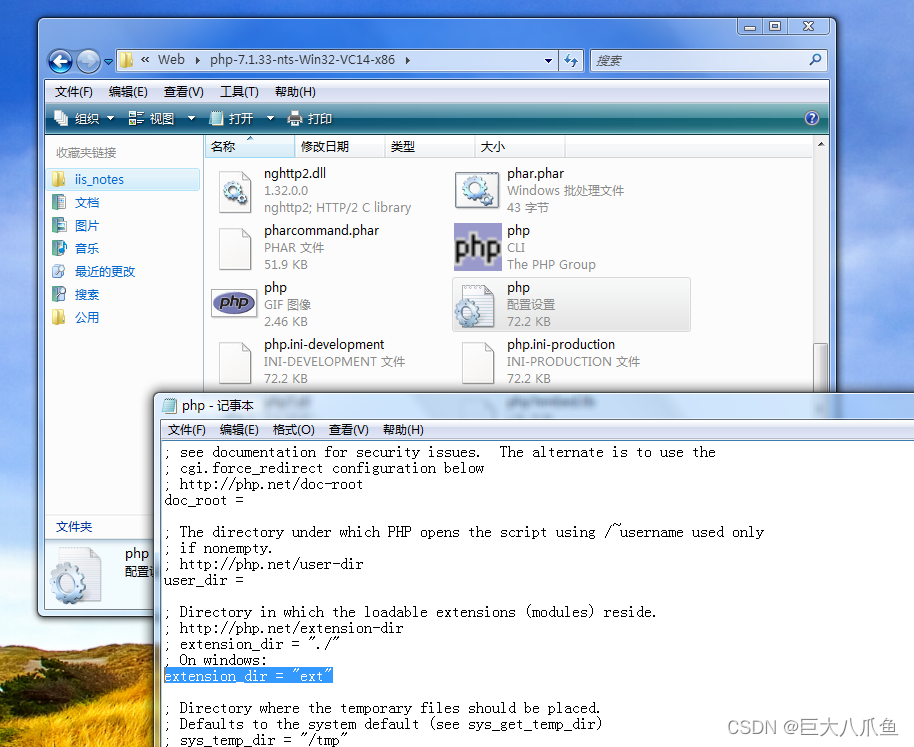
Task: Select php.ini-development file icon
Action: tap(234, 363)
